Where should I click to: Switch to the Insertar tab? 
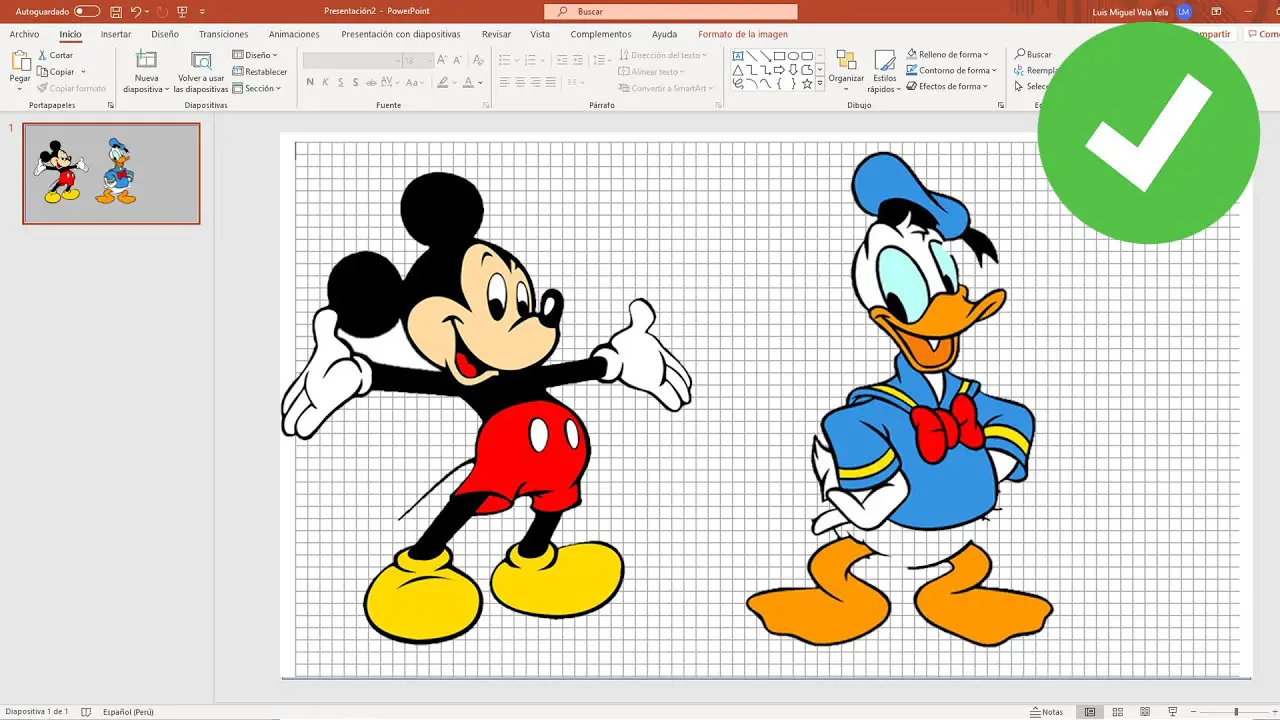click(116, 34)
